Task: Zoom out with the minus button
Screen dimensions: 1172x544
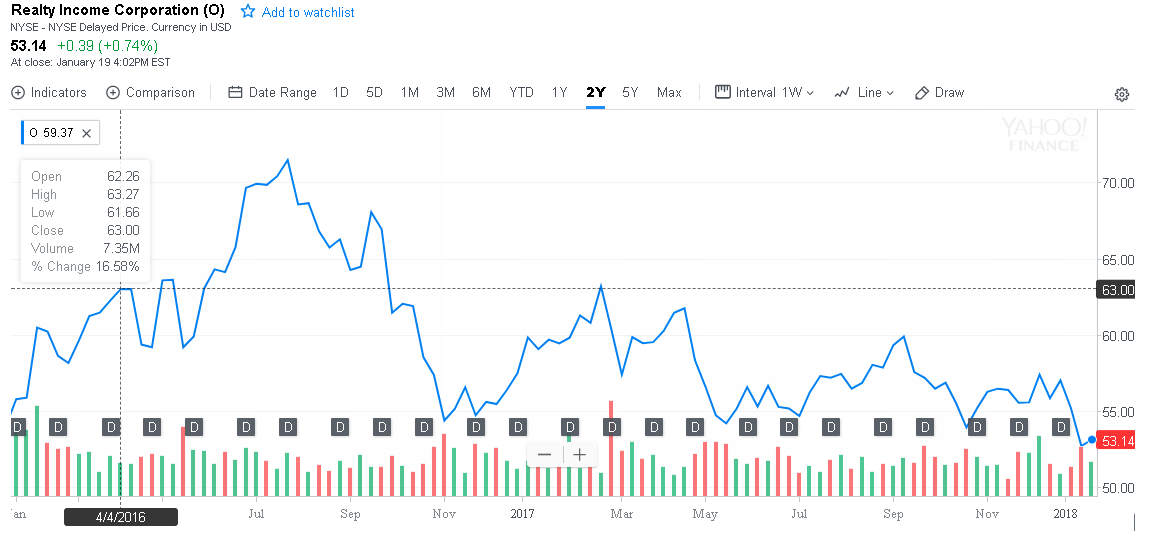Action: pos(544,454)
